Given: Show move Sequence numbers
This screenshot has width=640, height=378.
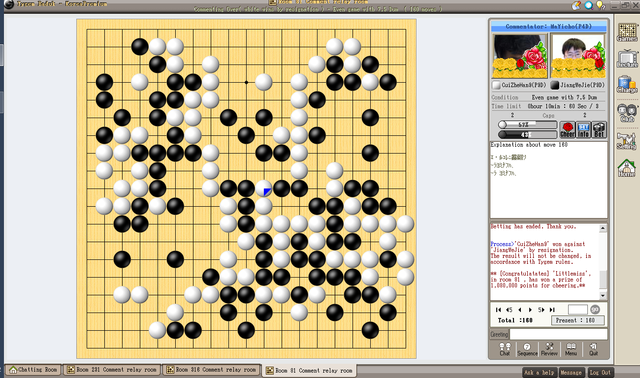Looking at the screenshot, I should 527,349.
